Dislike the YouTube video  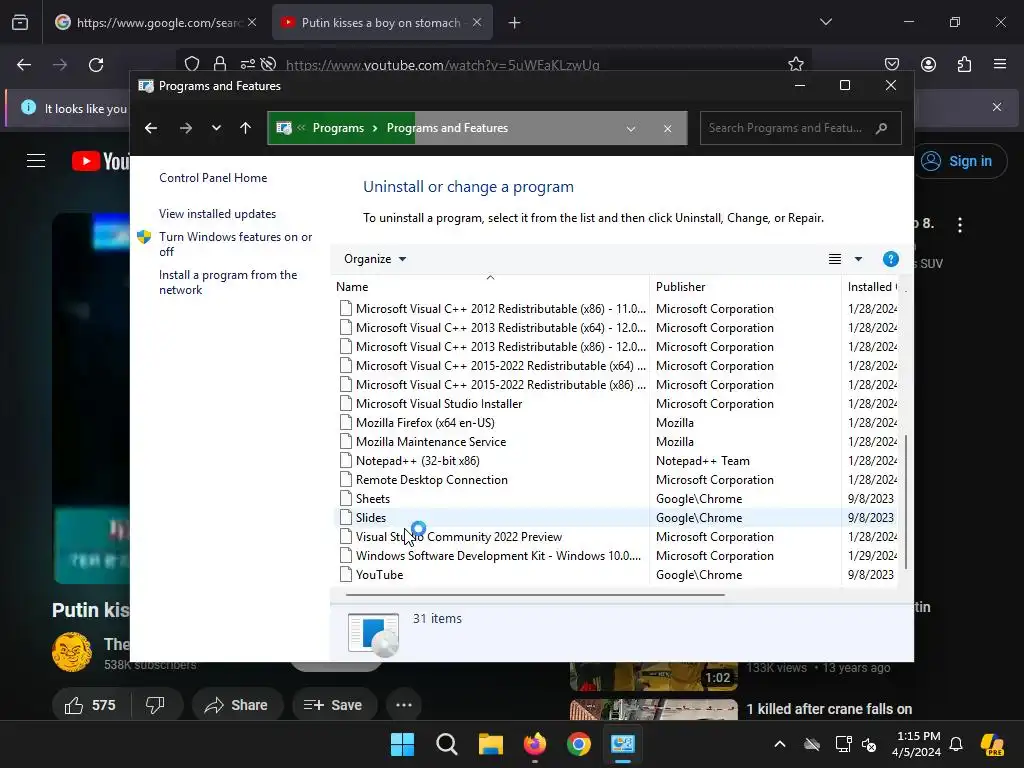(x=155, y=705)
